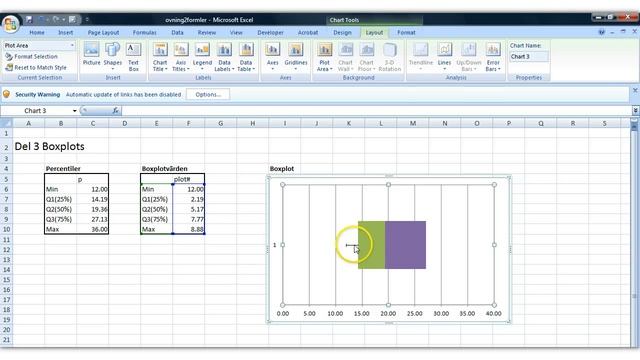Click Reset to Match Style
This screenshot has height=360, width=640.
36,67
